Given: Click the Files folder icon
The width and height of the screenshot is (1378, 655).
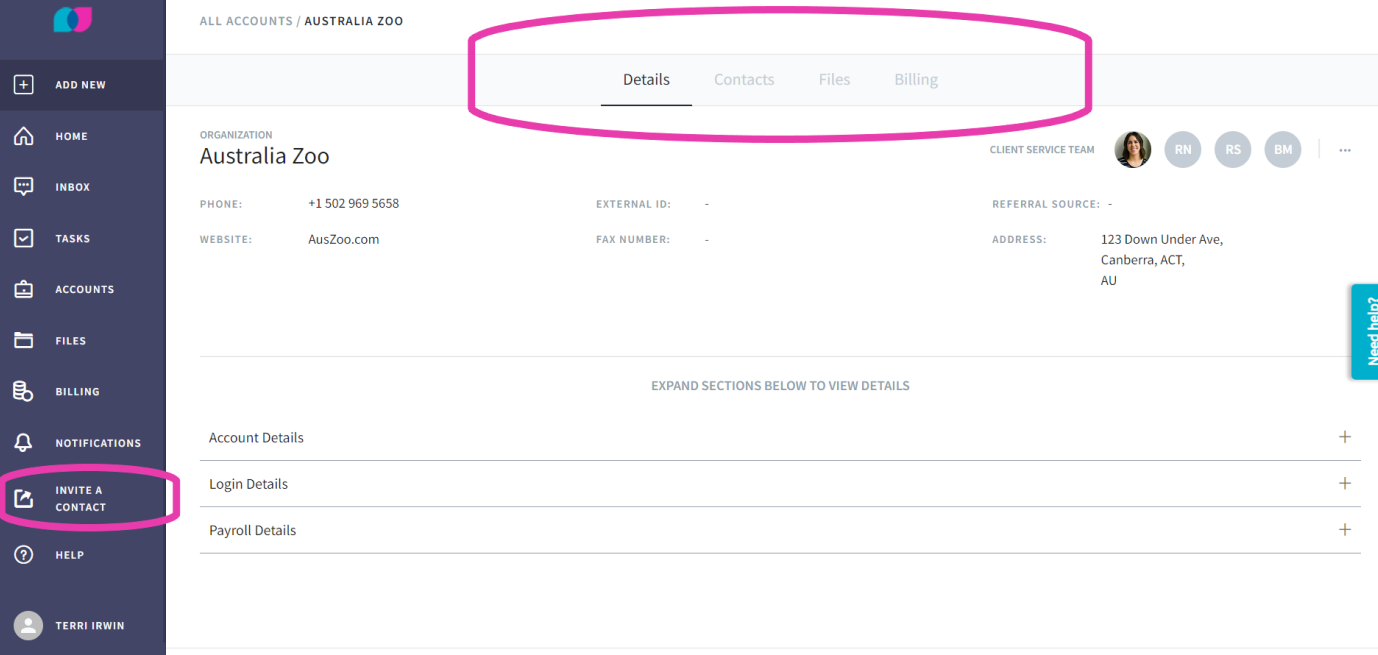Looking at the screenshot, I should [23, 340].
